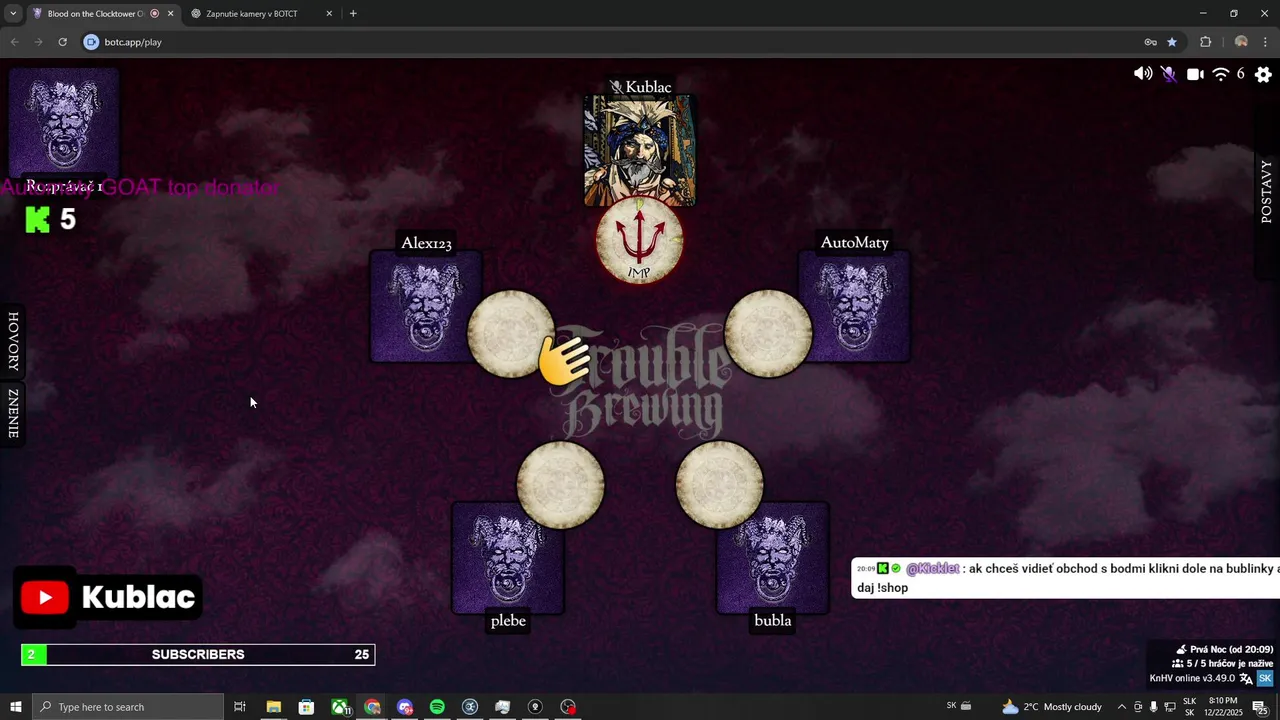Image resolution: width=1280 pixels, height=720 pixels.
Task: Open the Windows Start menu
Action: [x=16, y=707]
